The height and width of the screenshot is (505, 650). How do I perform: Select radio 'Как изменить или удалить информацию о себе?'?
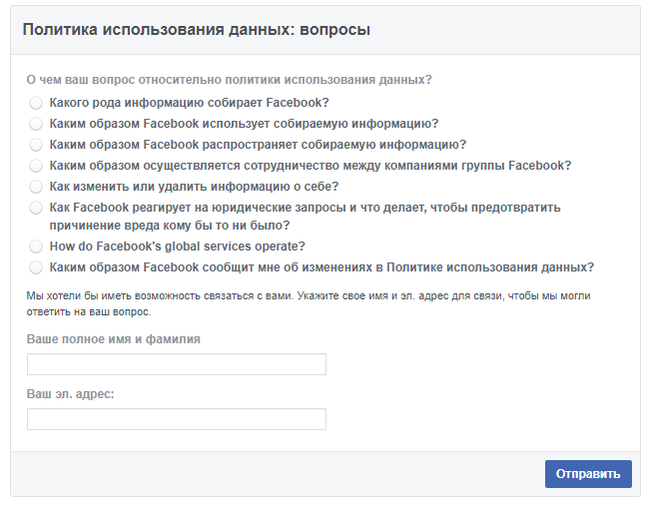[36, 187]
